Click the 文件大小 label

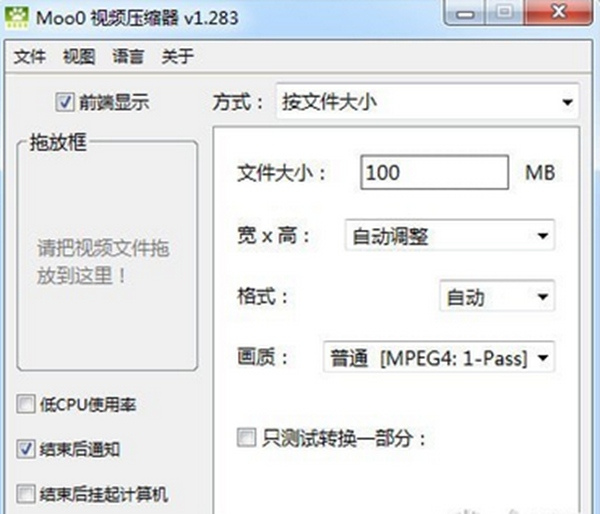pyautogui.click(x=281, y=173)
